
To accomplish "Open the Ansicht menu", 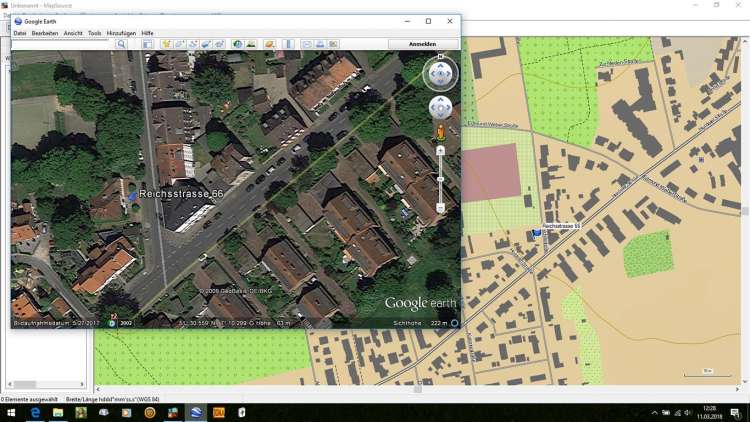I will point(73,33).
